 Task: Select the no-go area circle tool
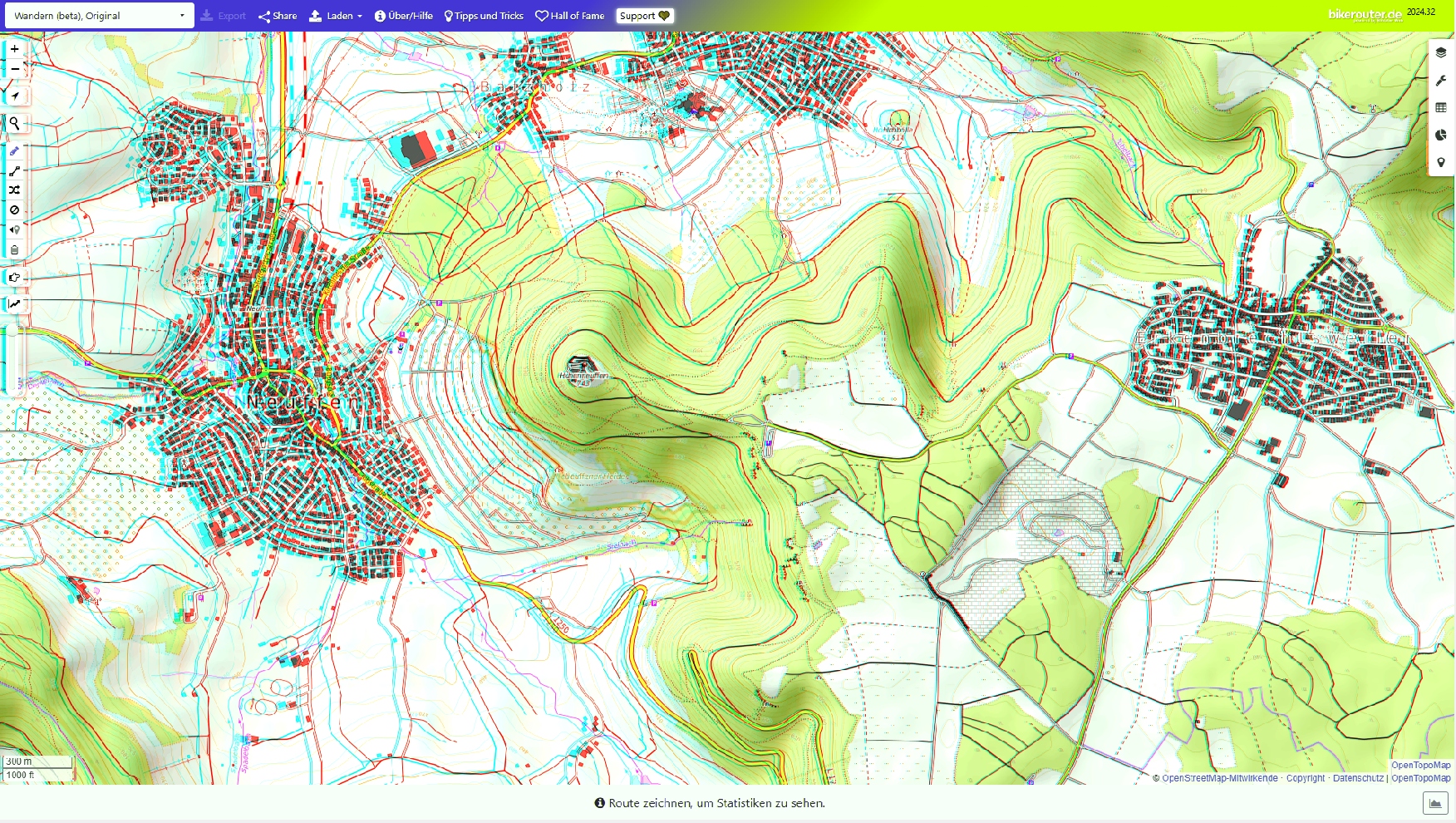tap(14, 210)
